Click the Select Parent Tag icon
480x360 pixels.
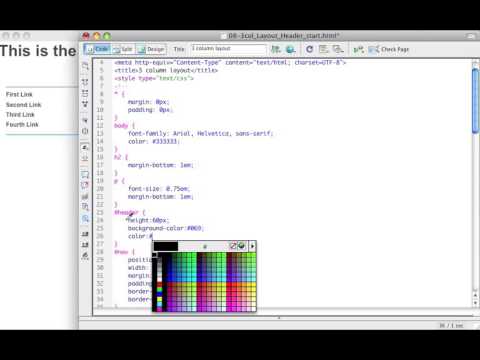click(x=85, y=120)
